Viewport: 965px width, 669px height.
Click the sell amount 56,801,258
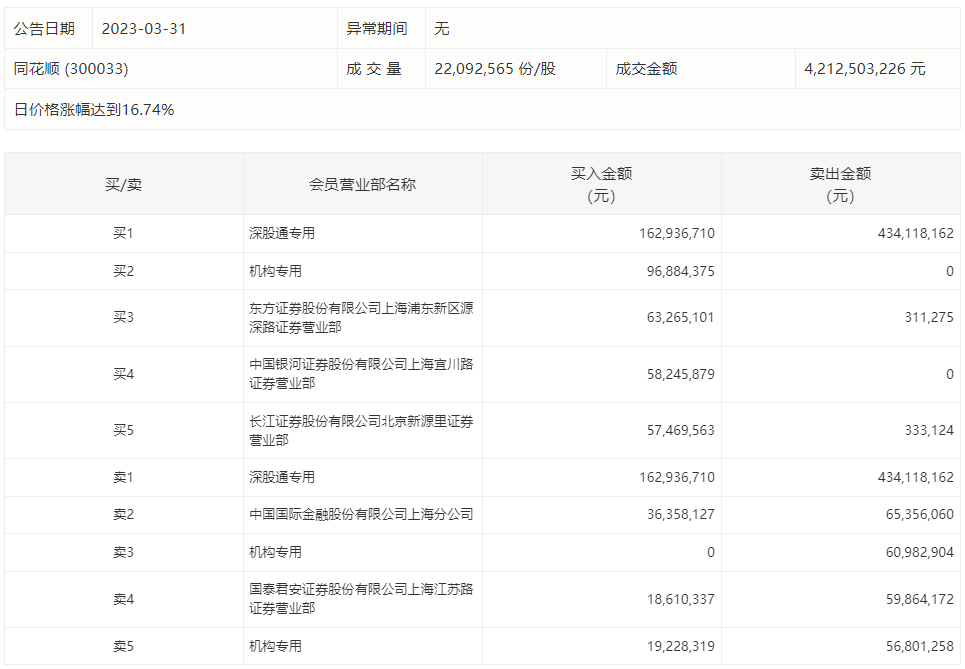coord(919,646)
